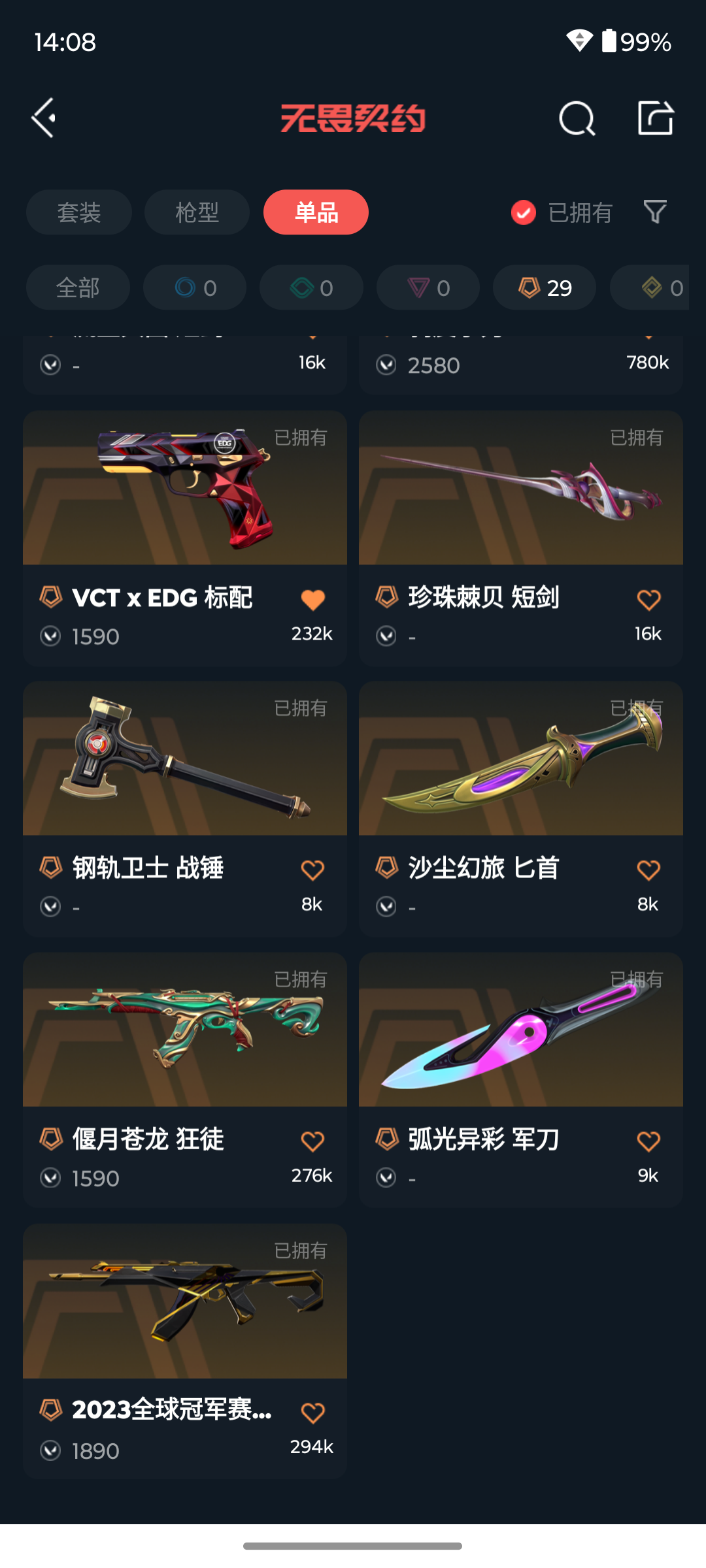Tap heart on 沙尘幻旅 匕首
Screen dimensions: 706x1568
tap(648, 870)
